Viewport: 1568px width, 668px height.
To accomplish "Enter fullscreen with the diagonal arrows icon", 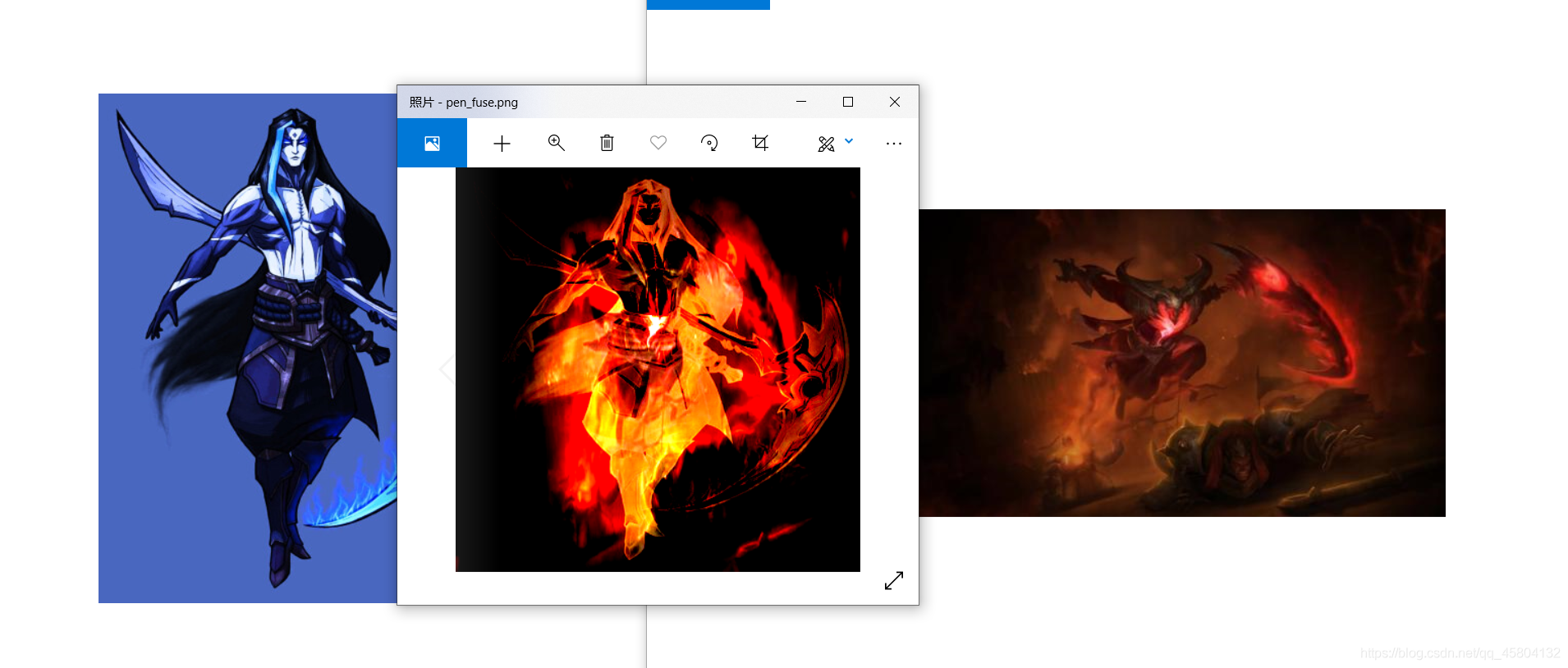I will [x=894, y=580].
